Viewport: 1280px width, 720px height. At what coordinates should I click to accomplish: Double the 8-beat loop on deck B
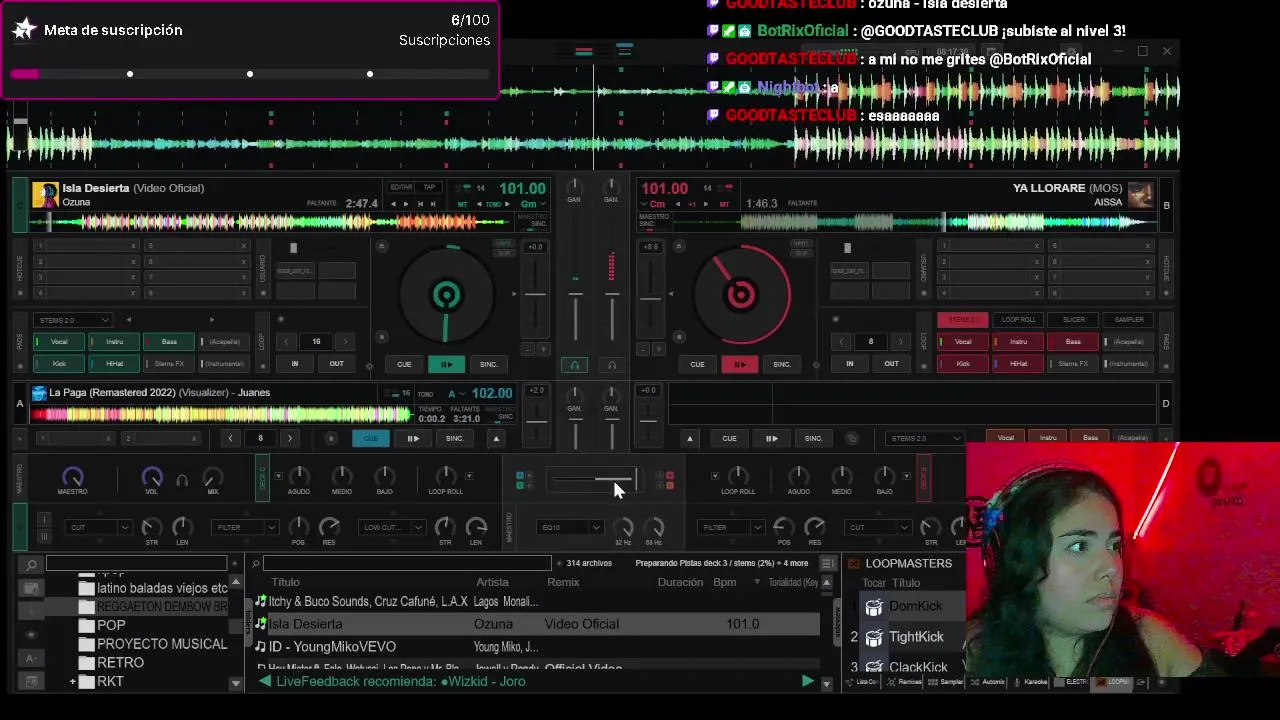(x=900, y=342)
